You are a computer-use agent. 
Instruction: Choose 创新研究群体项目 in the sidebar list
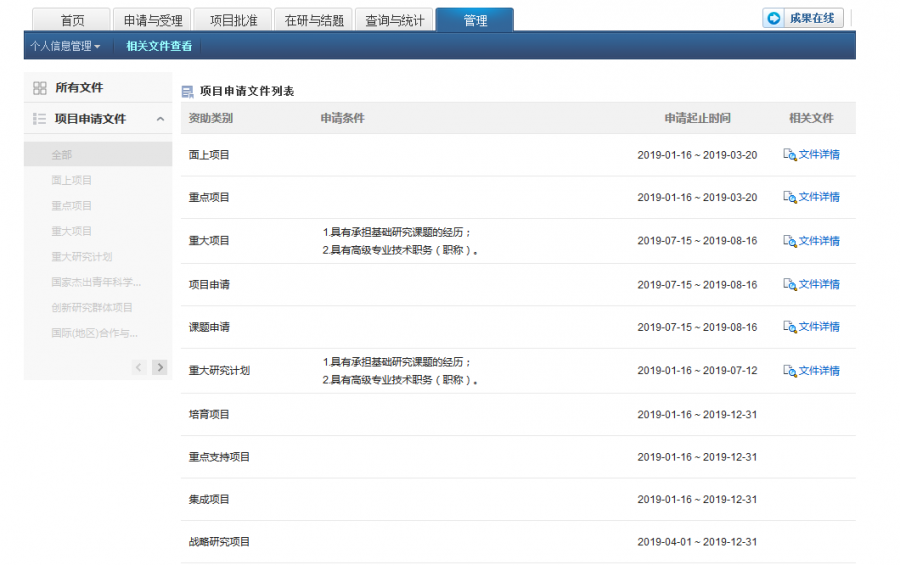92,307
